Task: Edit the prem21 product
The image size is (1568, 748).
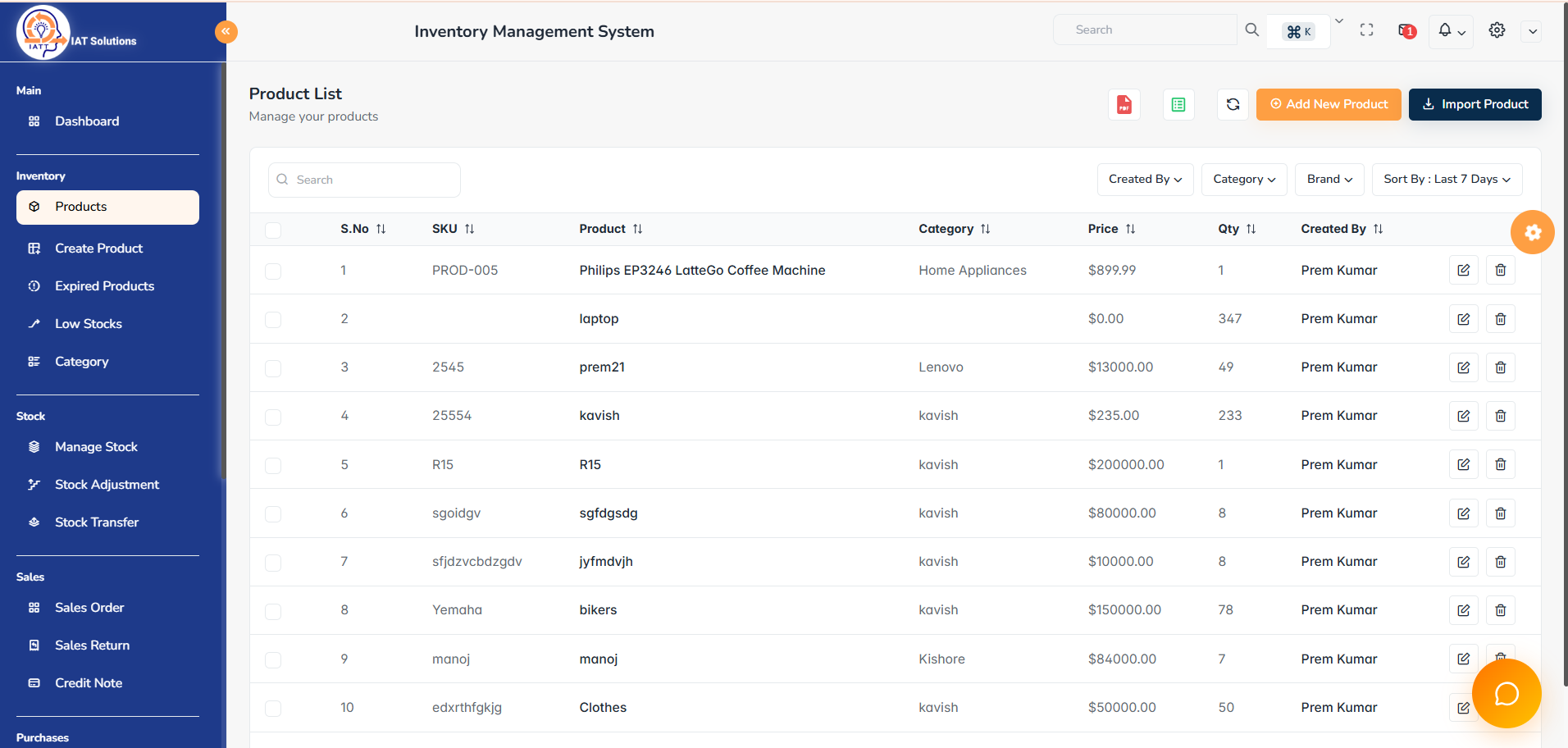Action: [1463, 367]
